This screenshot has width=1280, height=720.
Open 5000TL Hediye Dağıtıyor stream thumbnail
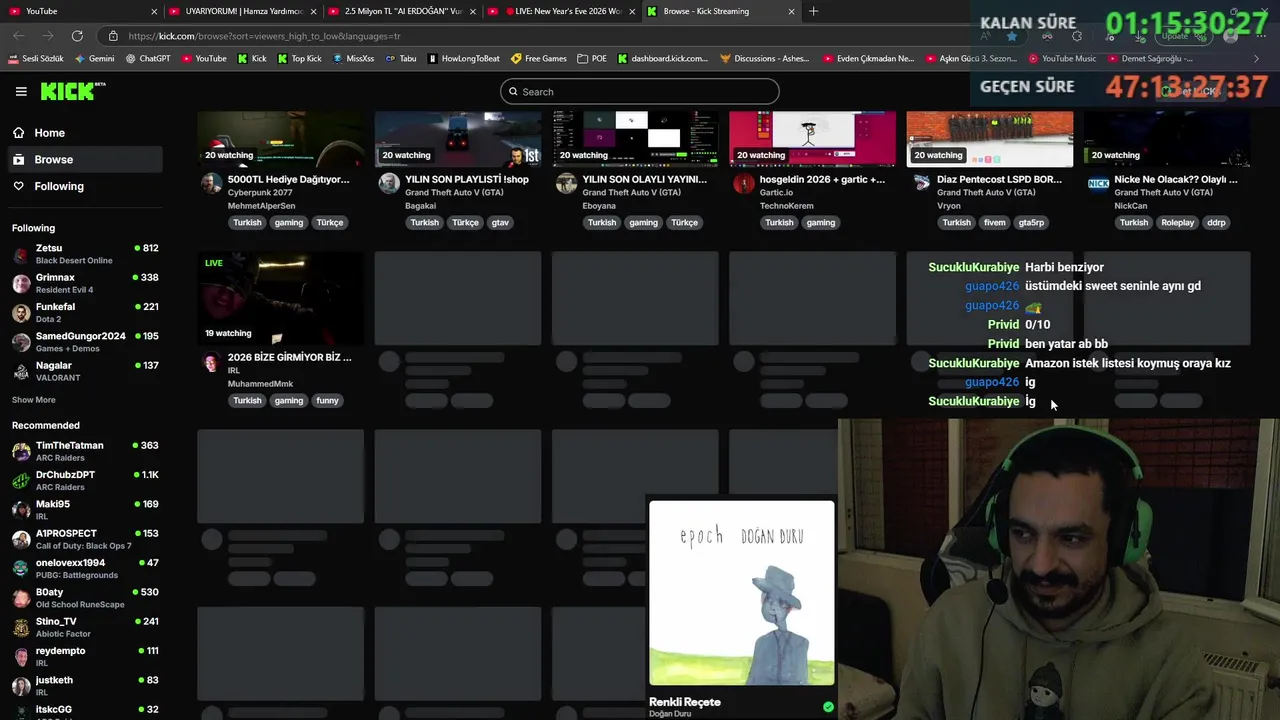tap(281, 139)
